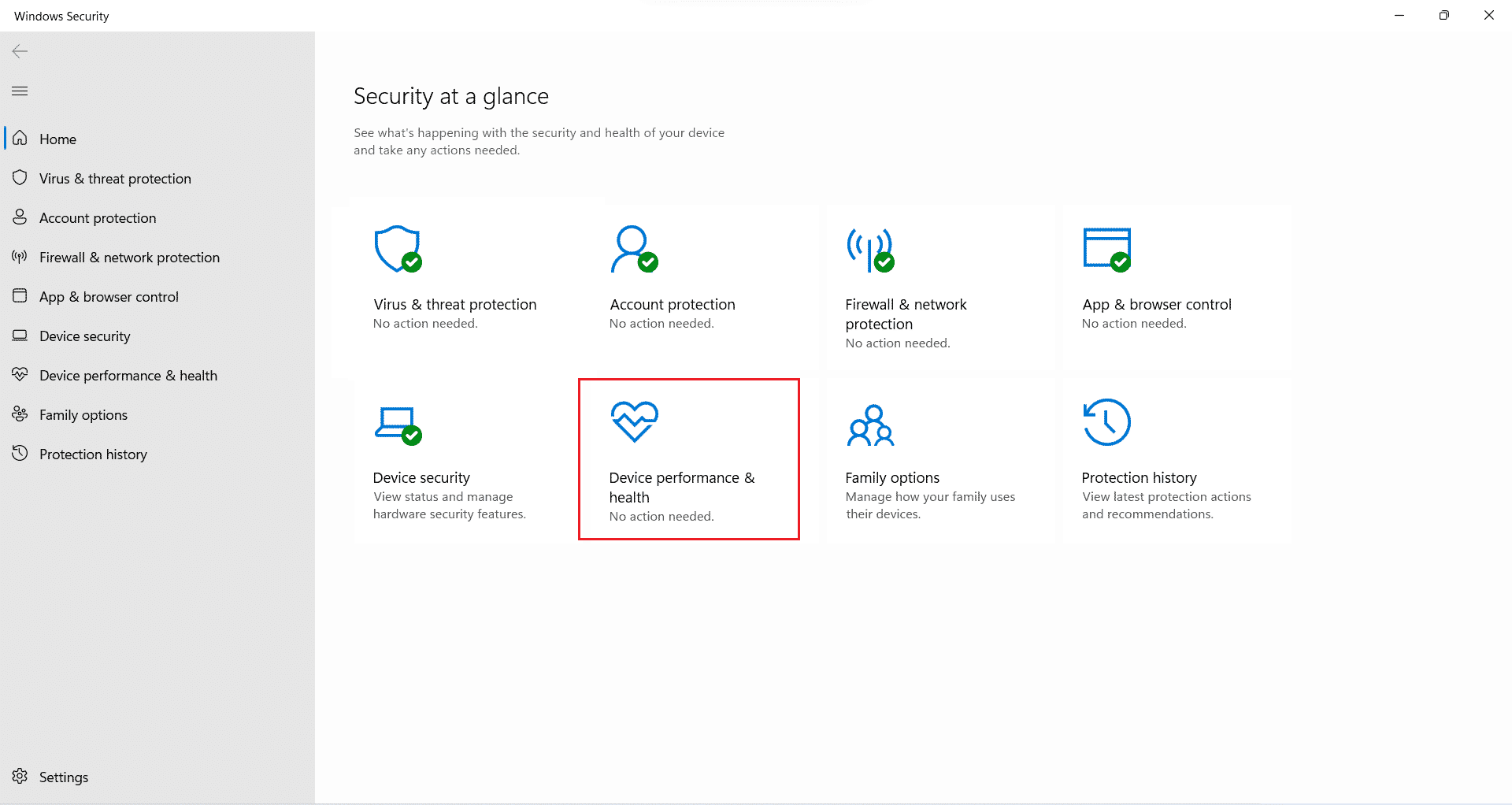
Task: Click the heart pulse icon in sidebar
Action: click(20, 375)
